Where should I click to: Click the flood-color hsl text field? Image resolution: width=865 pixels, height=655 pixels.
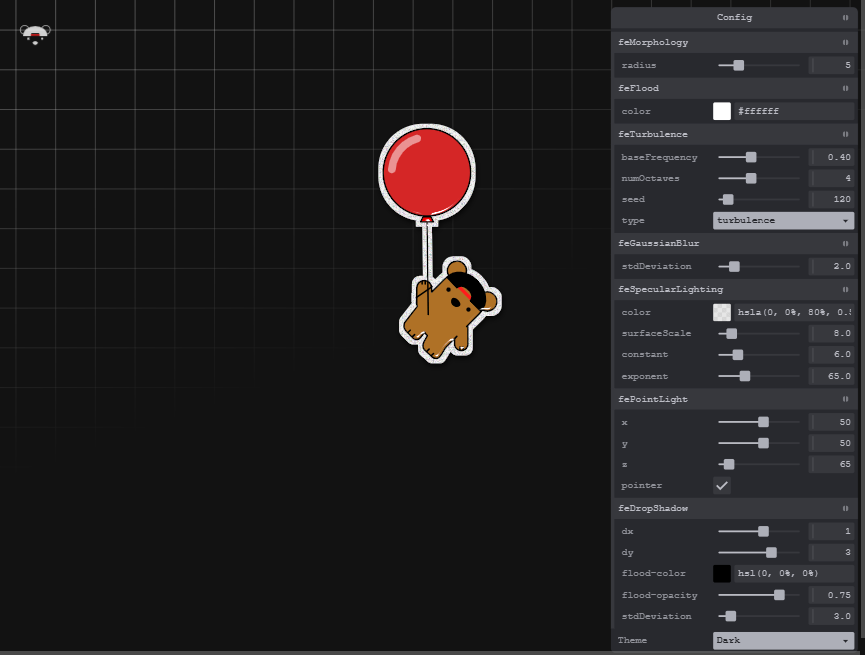click(x=794, y=573)
